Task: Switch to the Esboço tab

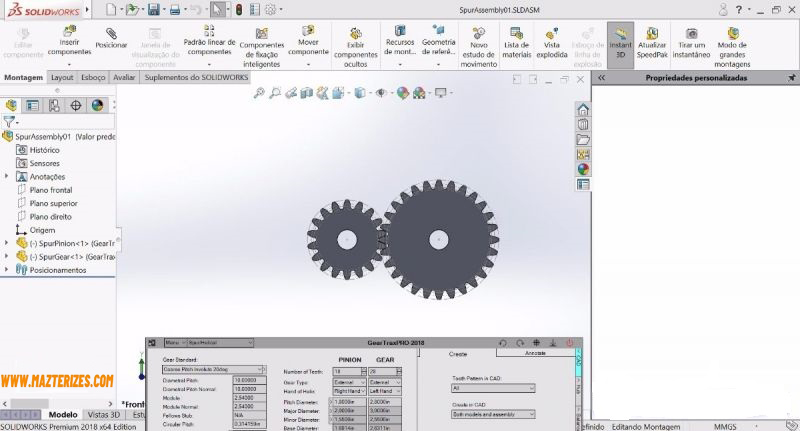Action: click(93, 77)
